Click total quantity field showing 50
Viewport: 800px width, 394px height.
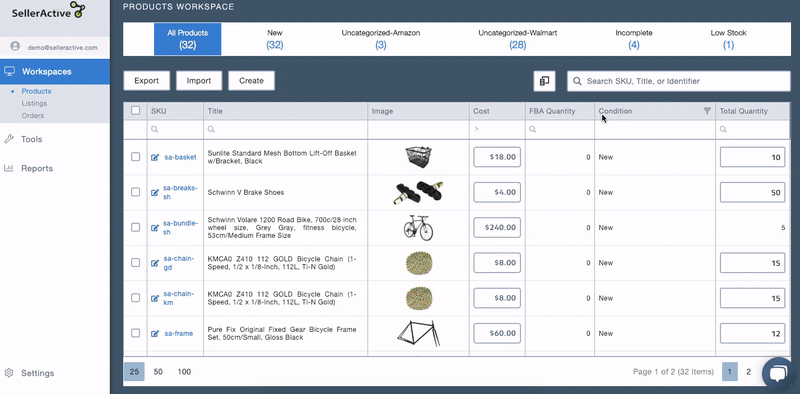pos(752,192)
